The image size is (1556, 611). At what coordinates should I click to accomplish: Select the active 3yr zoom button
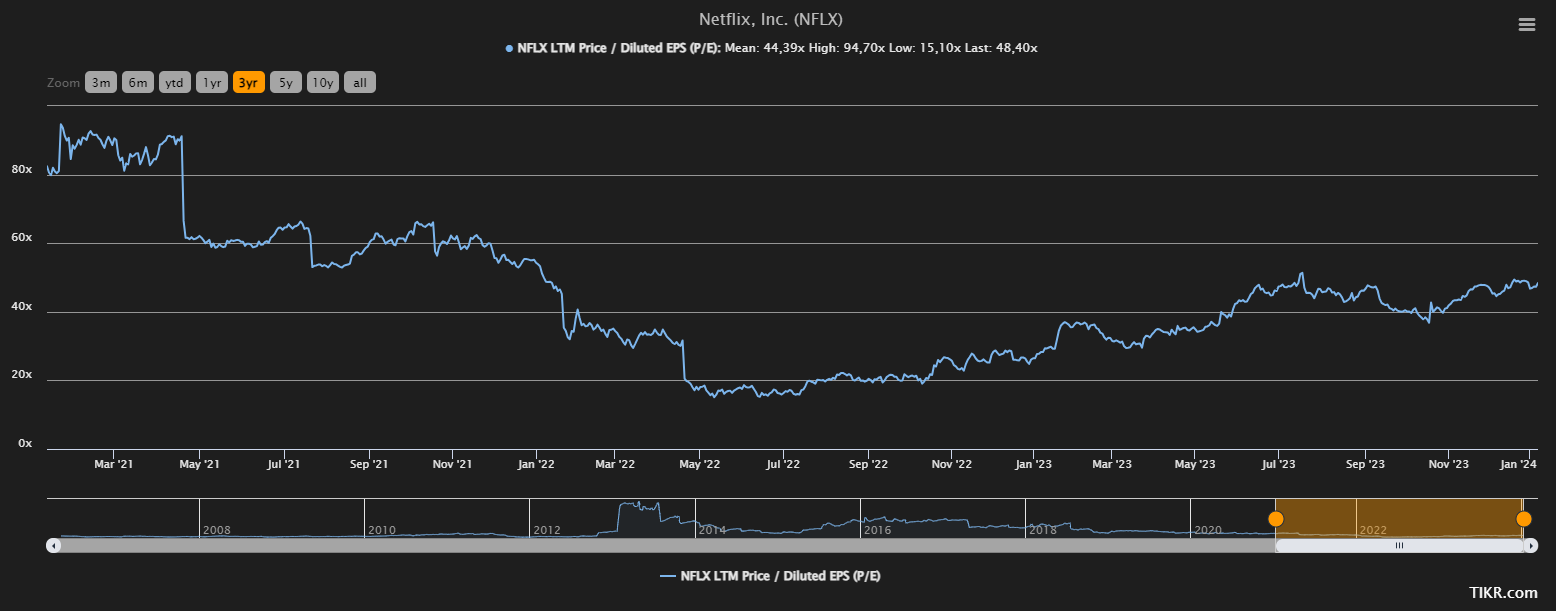click(x=249, y=83)
